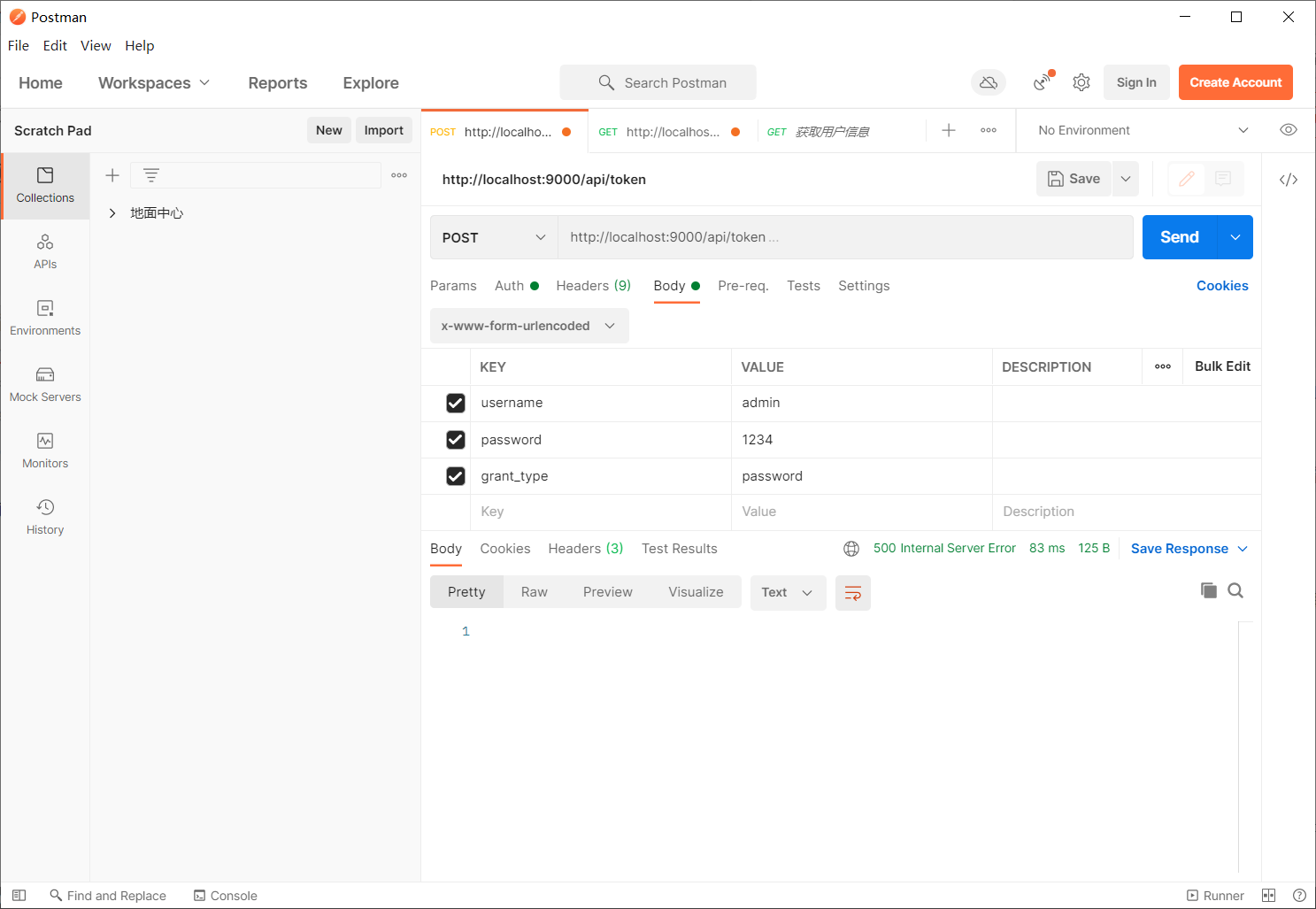
Task: Open the Console in status bar
Action: pyautogui.click(x=226, y=896)
